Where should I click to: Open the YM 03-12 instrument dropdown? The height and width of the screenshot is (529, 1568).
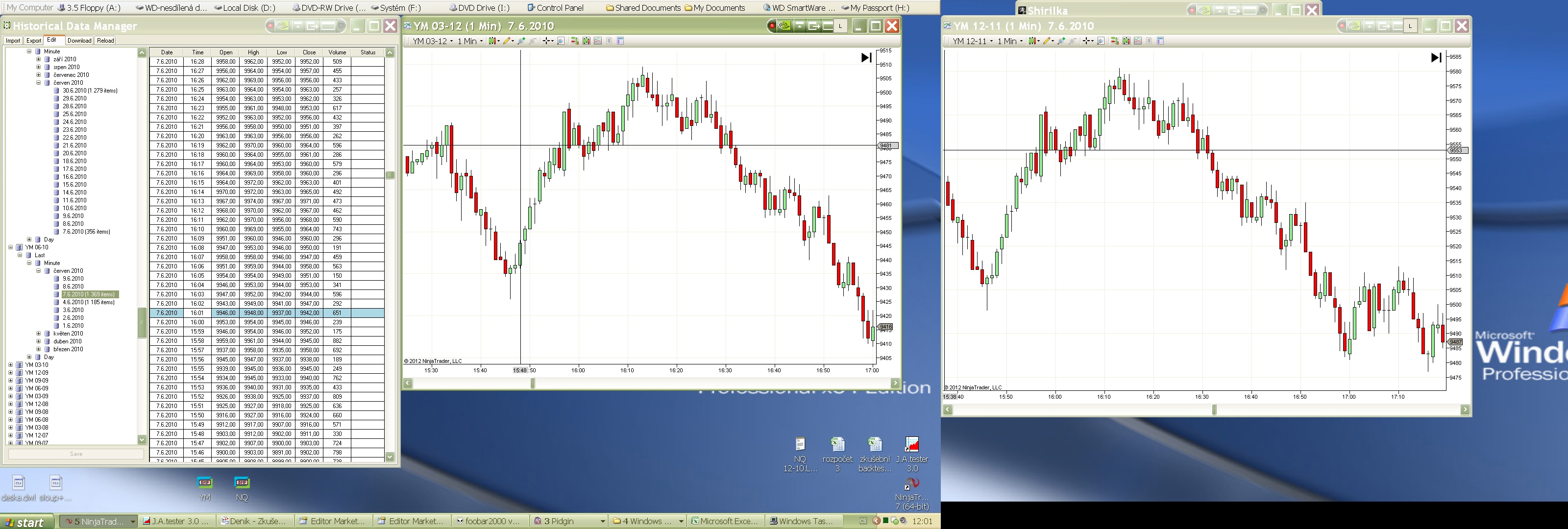[x=432, y=41]
